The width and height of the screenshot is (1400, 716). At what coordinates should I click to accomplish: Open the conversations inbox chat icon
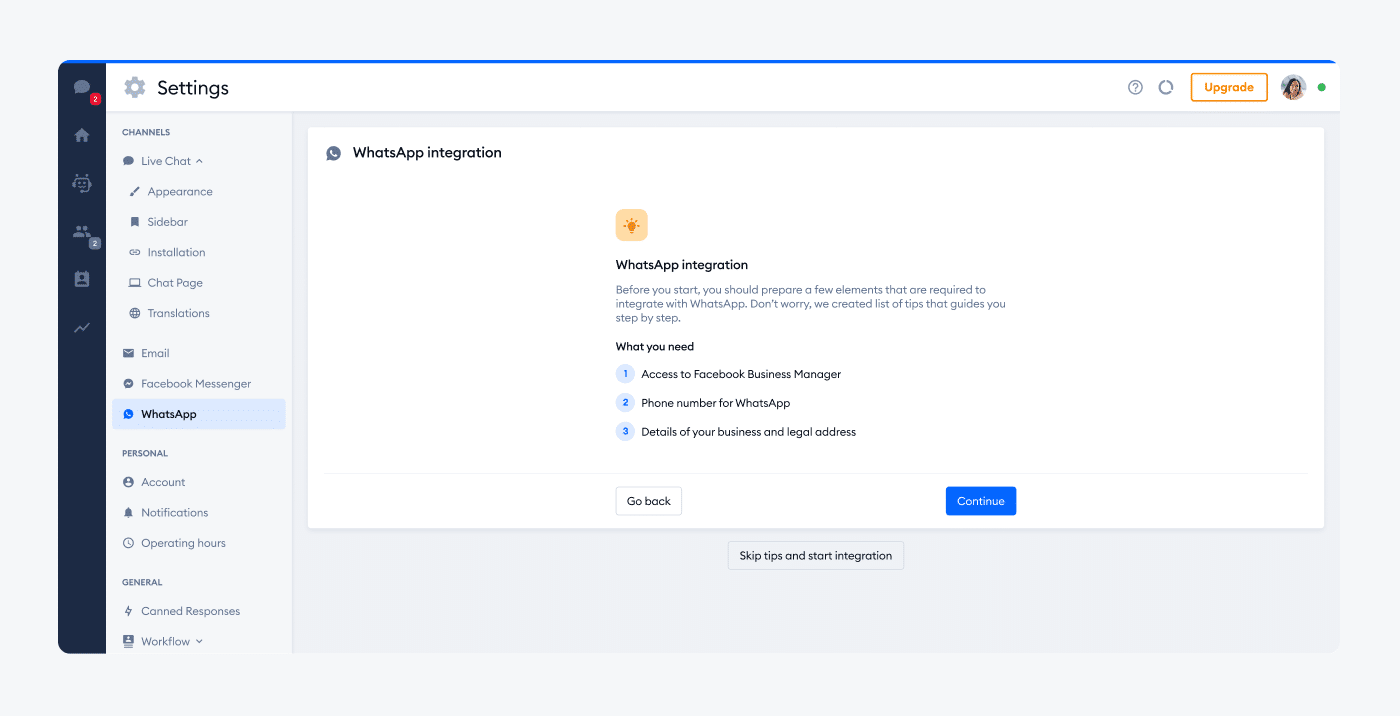click(x=82, y=88)
